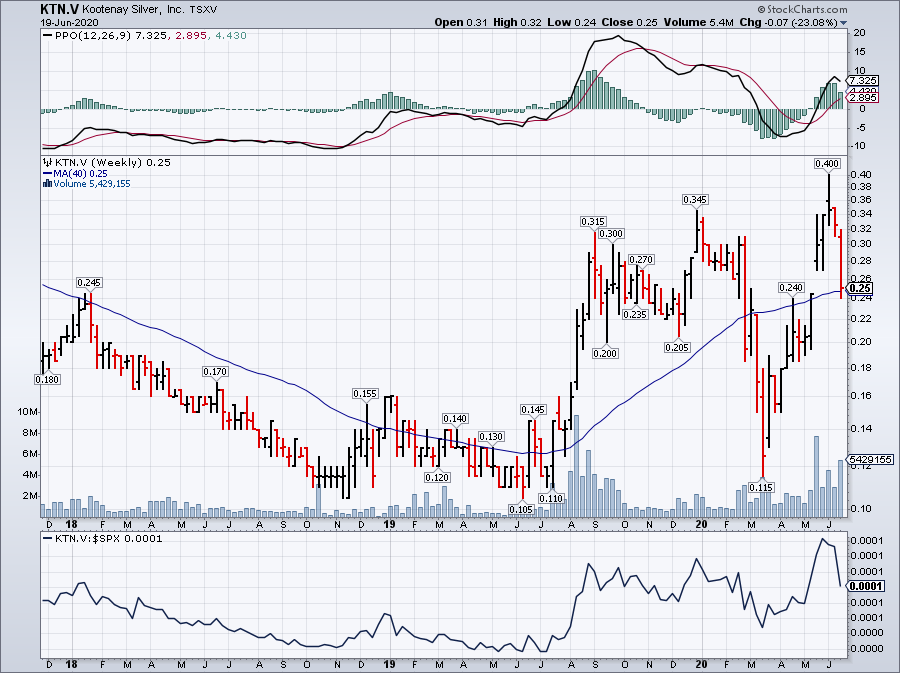Screen dimensions: 900x673
Task: Click the 0.300 price annotation
Action: 611,234
